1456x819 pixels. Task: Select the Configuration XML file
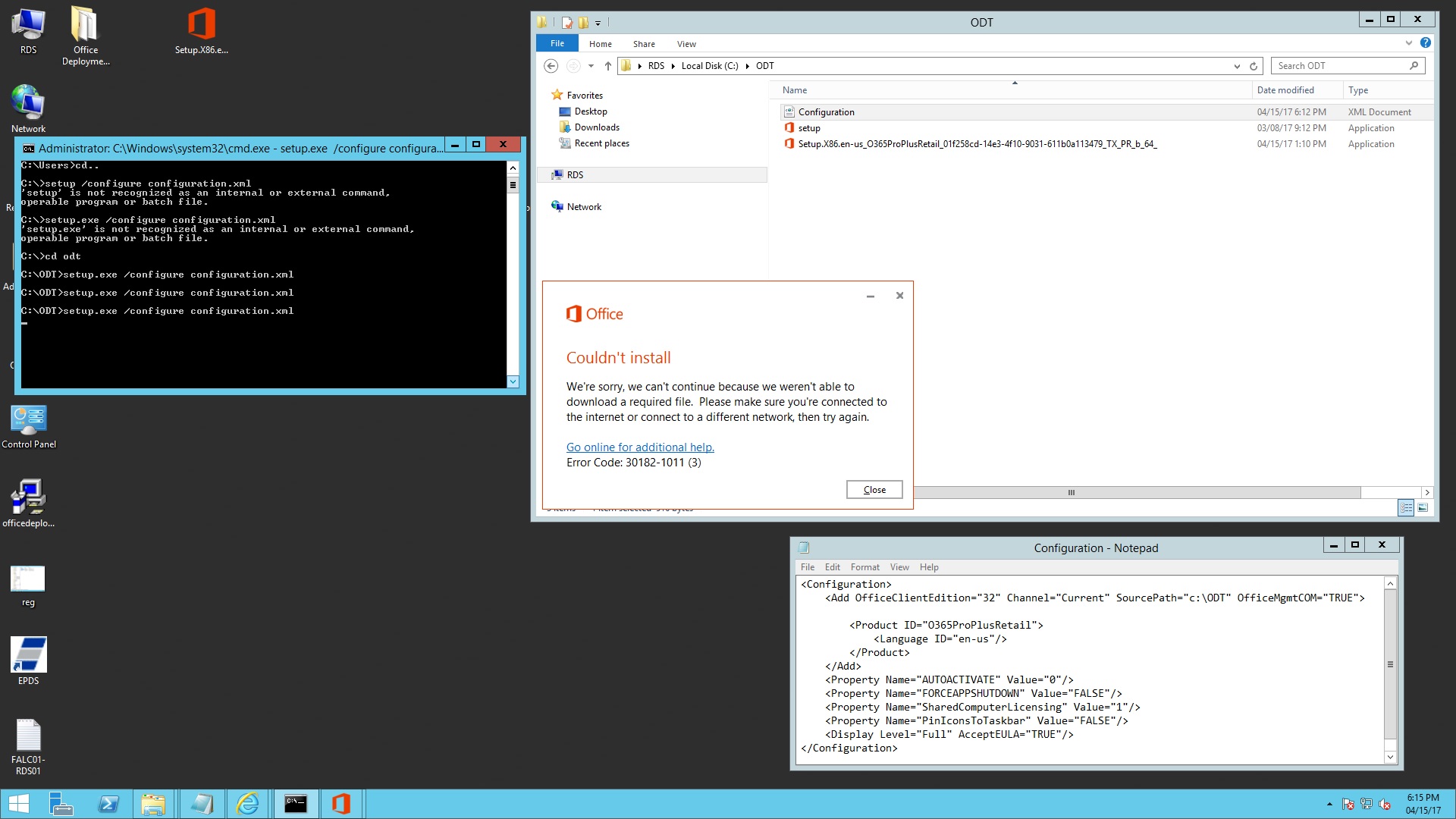point(1106,111)
